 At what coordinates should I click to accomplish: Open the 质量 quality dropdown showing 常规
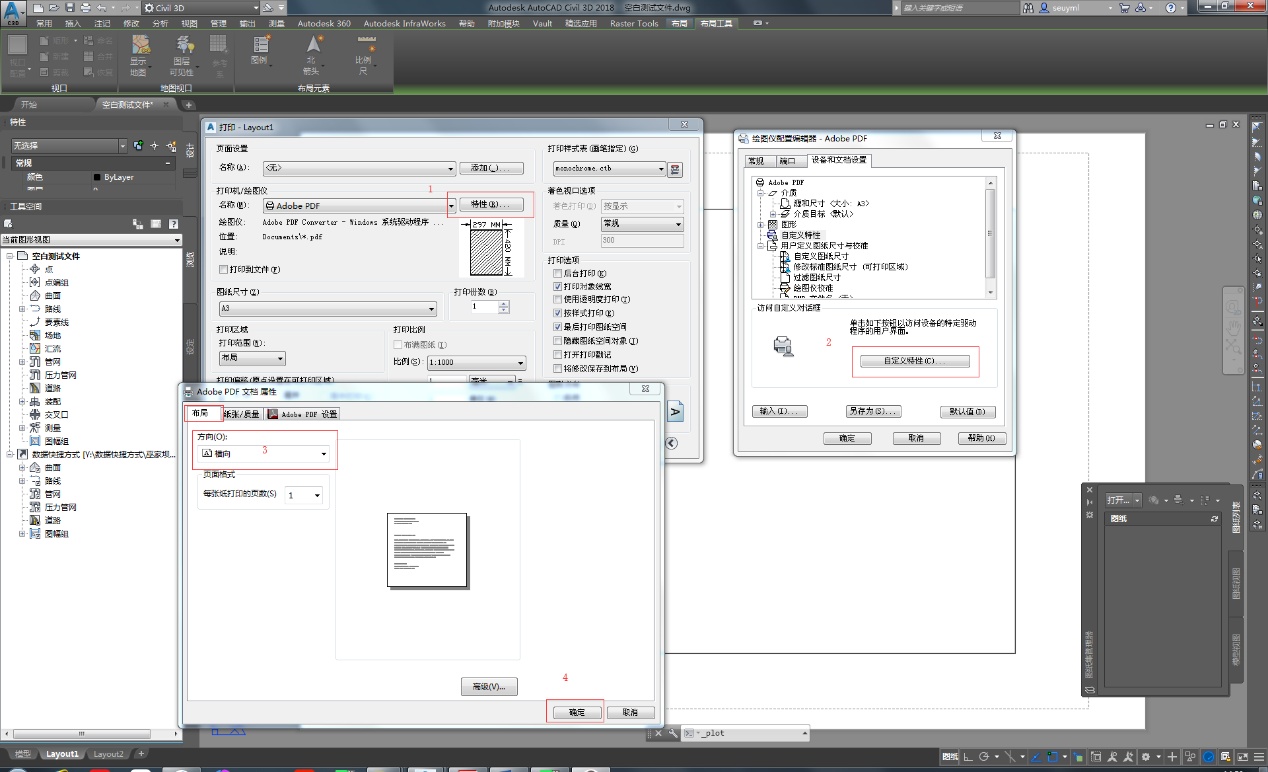pos(642,224)
